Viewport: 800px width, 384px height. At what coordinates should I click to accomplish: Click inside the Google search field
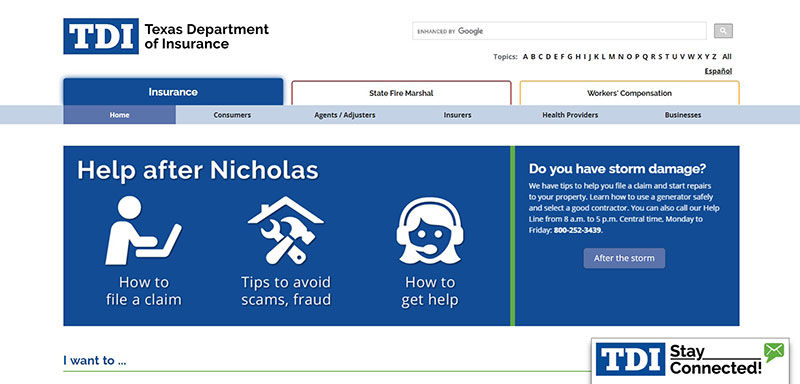pos(559,31)
